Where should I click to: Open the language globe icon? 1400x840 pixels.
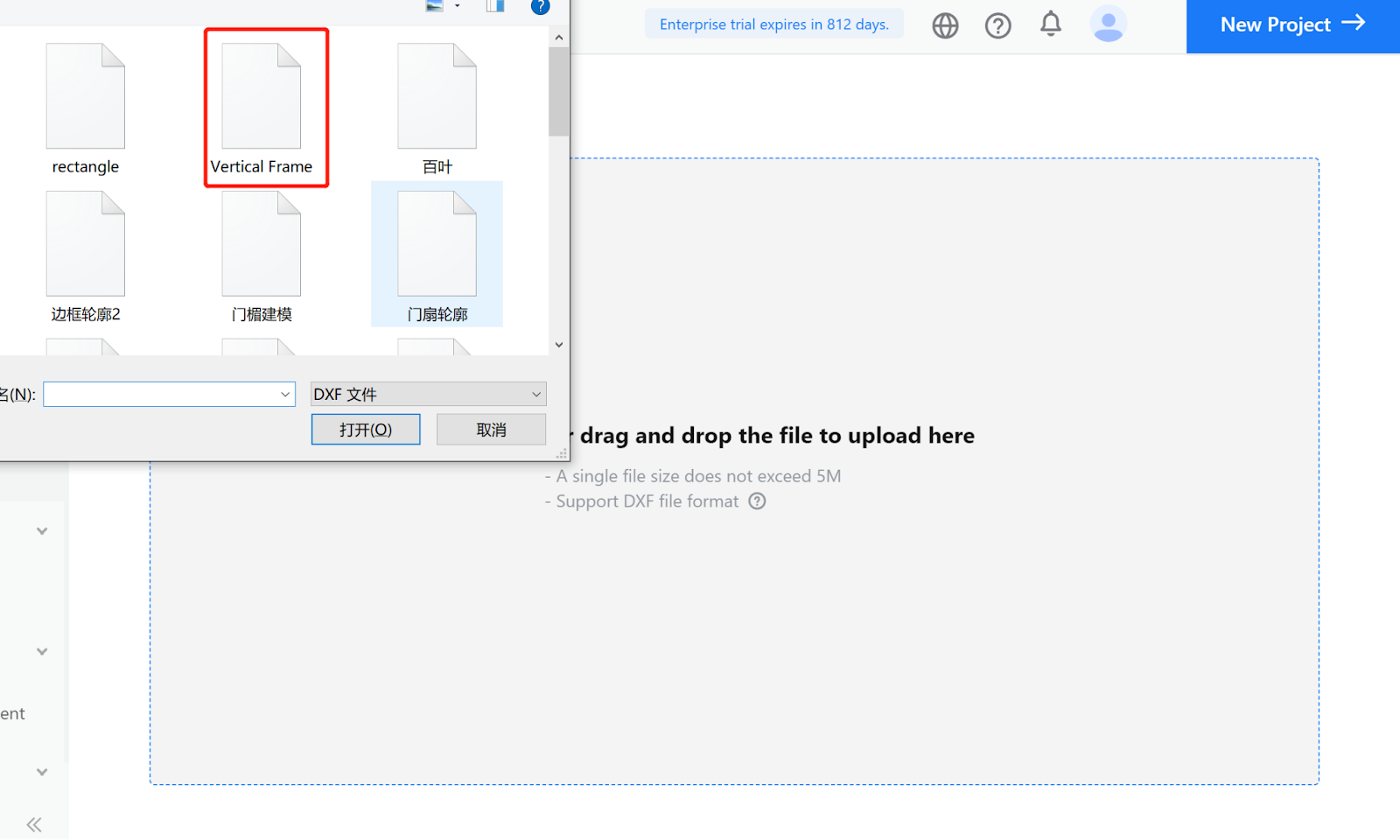pos(945,25)
